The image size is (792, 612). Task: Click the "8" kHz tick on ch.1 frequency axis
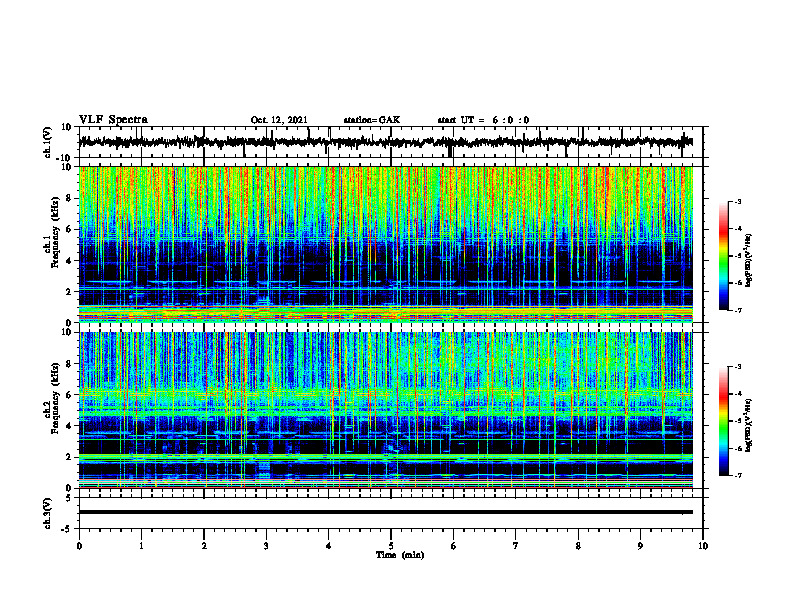pyautogui.click(x=70, y=198)
